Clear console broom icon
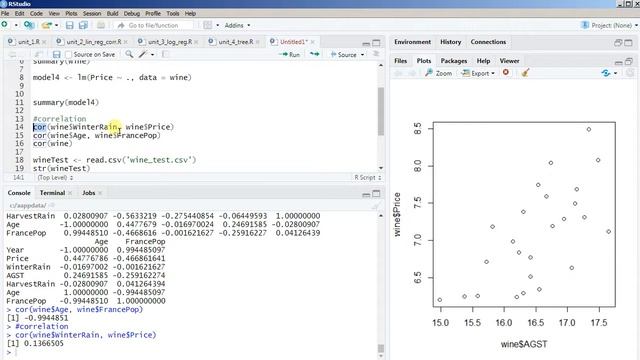This screenshot has height=360, width=640. (376, 206)
